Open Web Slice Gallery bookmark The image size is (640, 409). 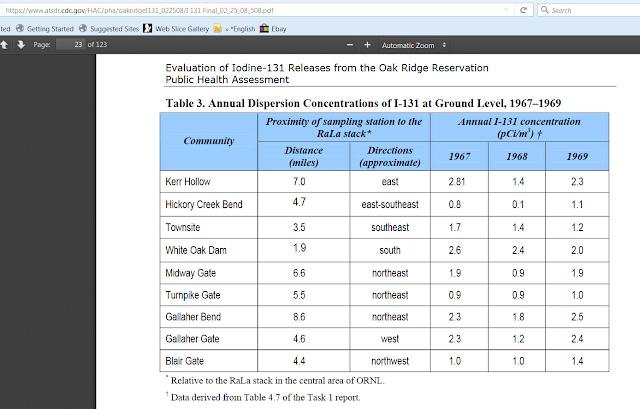tap(176, 29)
